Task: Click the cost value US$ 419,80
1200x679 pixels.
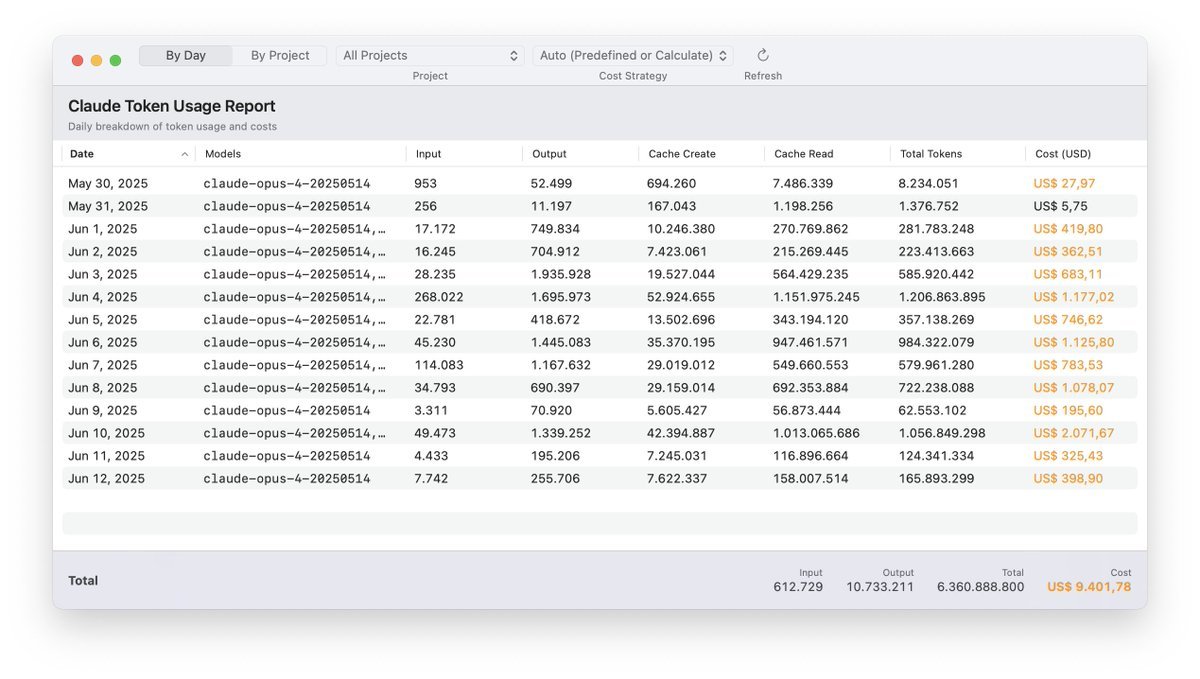Action: (x=1068, y=229)
